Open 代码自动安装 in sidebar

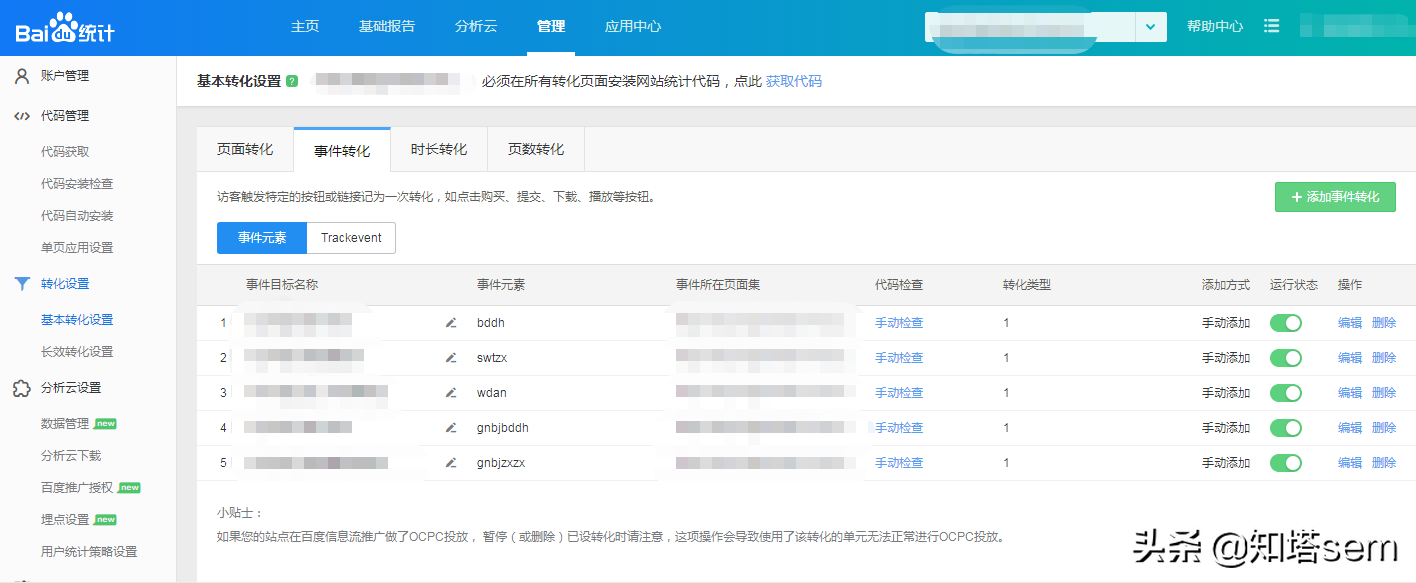coord(77,216)
